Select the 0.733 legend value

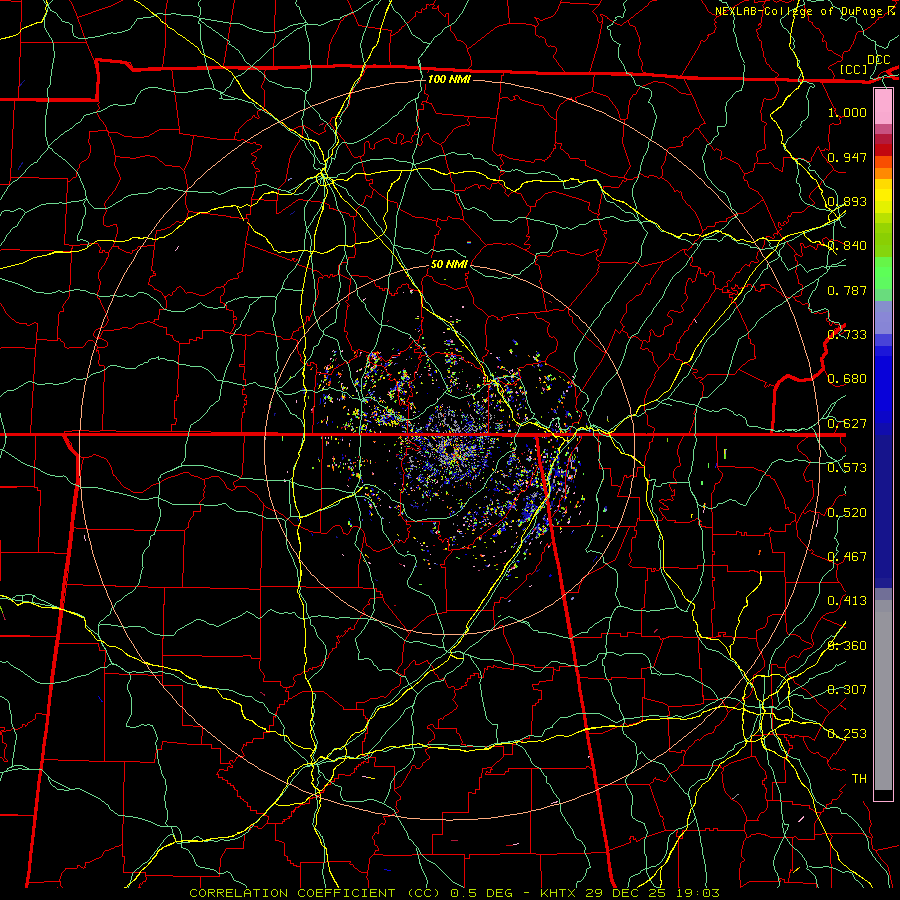[x=847, y=335]
